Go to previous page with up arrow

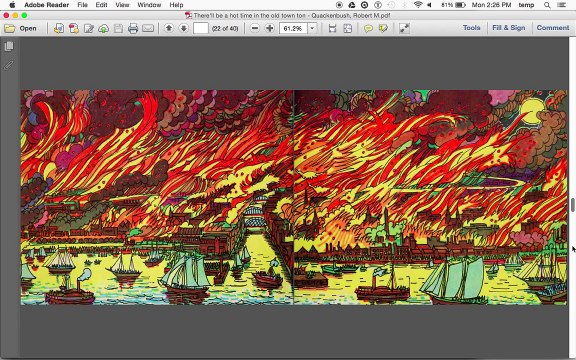[x=169, y=28]
